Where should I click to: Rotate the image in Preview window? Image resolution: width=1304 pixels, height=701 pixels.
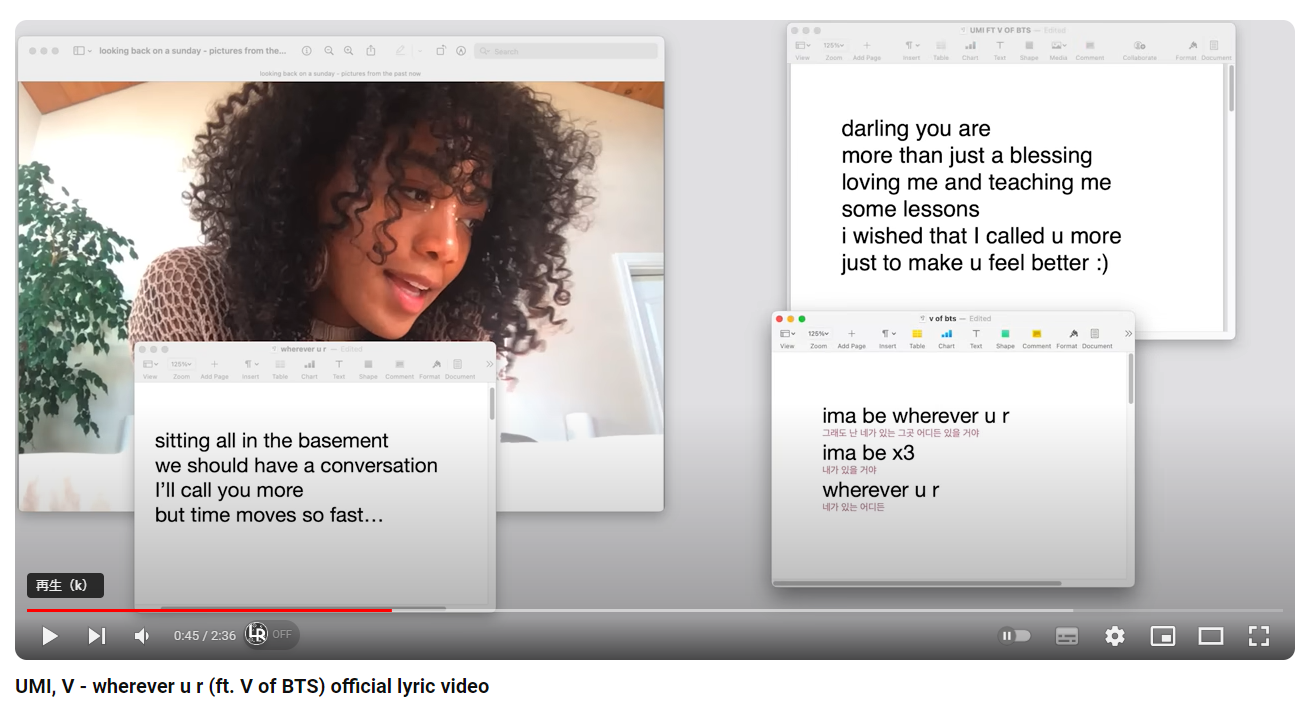(441, 51)
